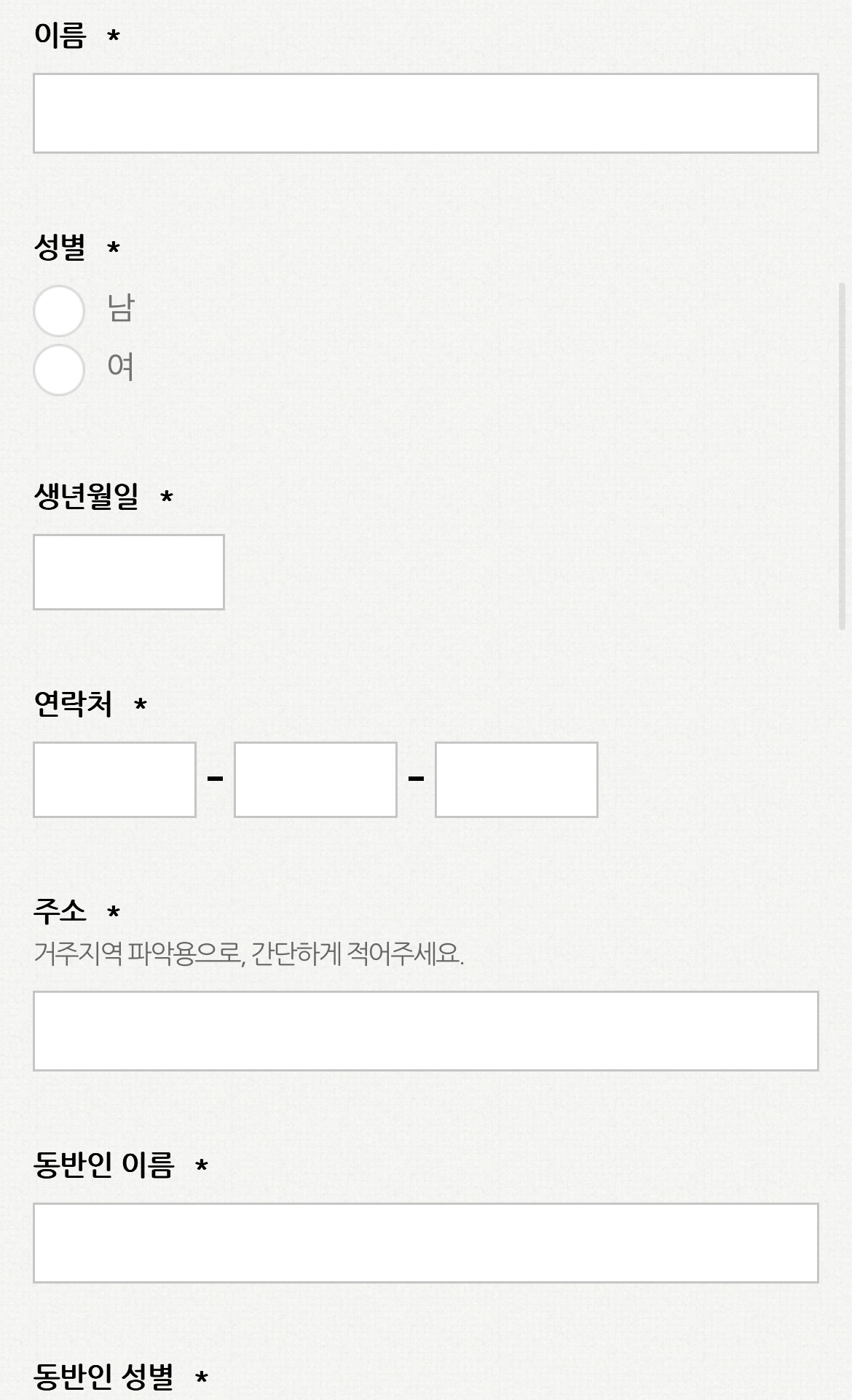Image resolution: width=852 pixels, height=1400 pixels.
Task: Click the 성별 gender section label
Action: click(60, 248)
